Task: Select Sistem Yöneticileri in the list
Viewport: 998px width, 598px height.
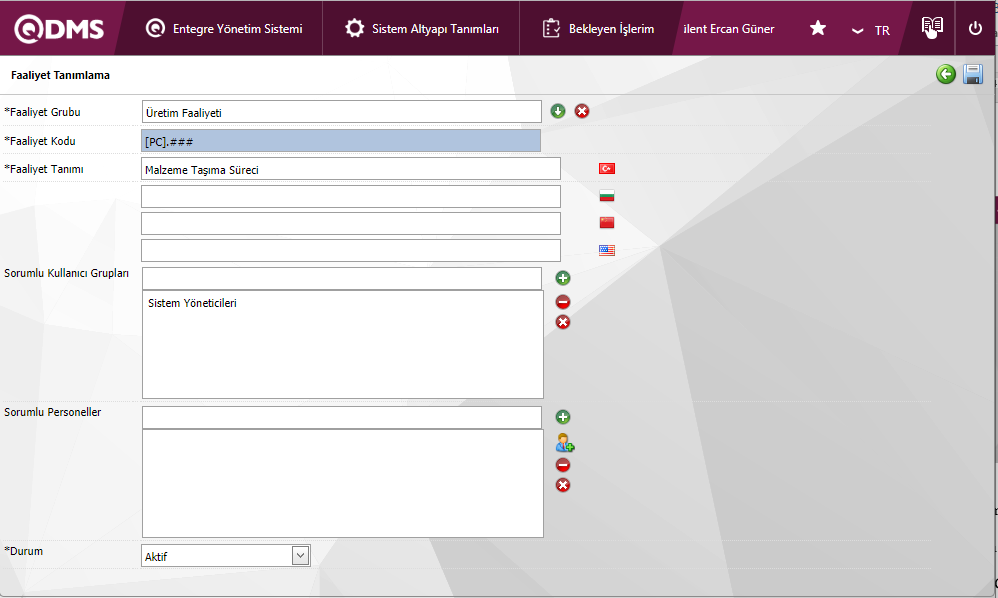Action: coord(192,303)
